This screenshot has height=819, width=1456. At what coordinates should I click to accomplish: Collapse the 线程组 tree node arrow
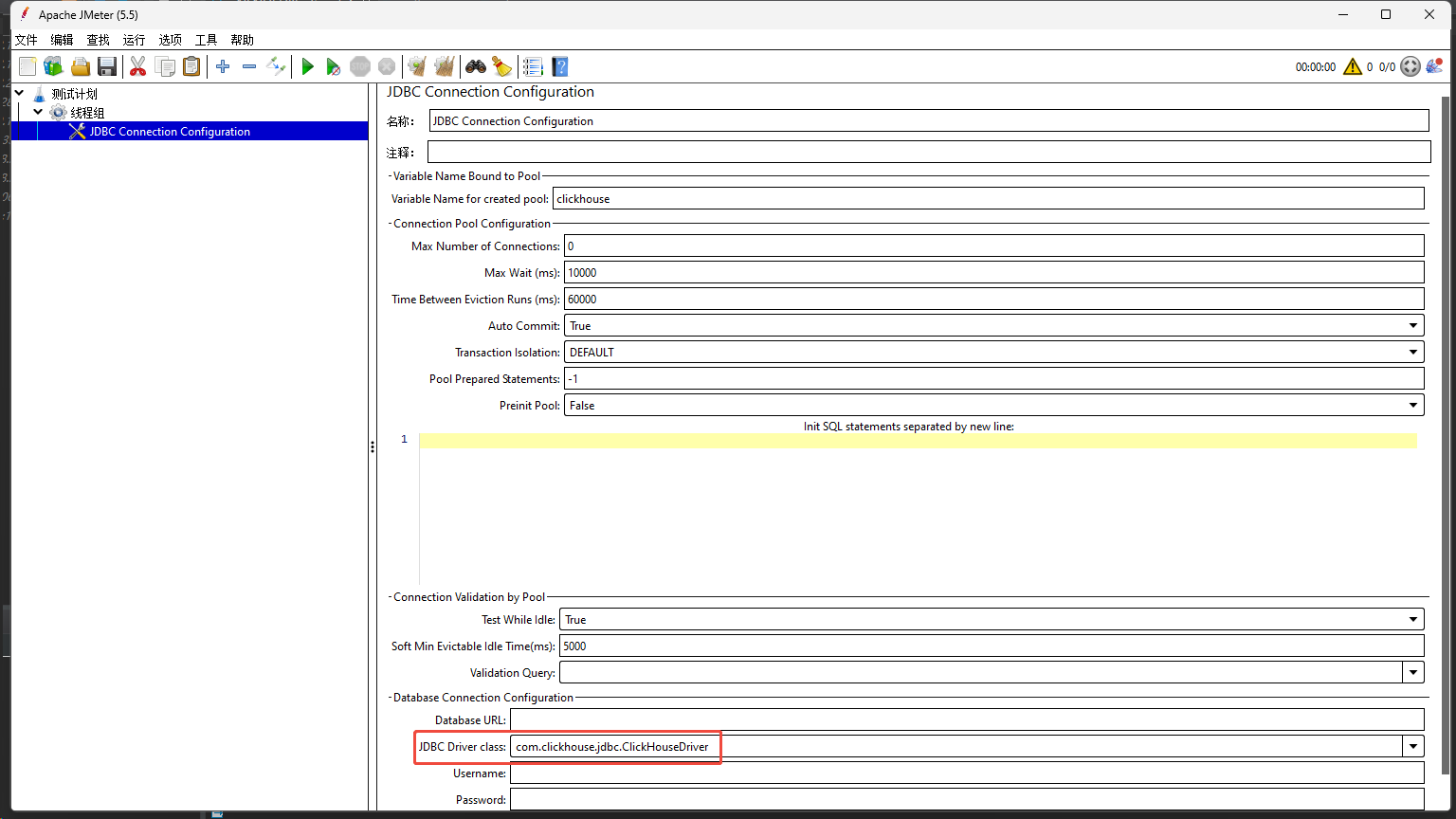38,112
